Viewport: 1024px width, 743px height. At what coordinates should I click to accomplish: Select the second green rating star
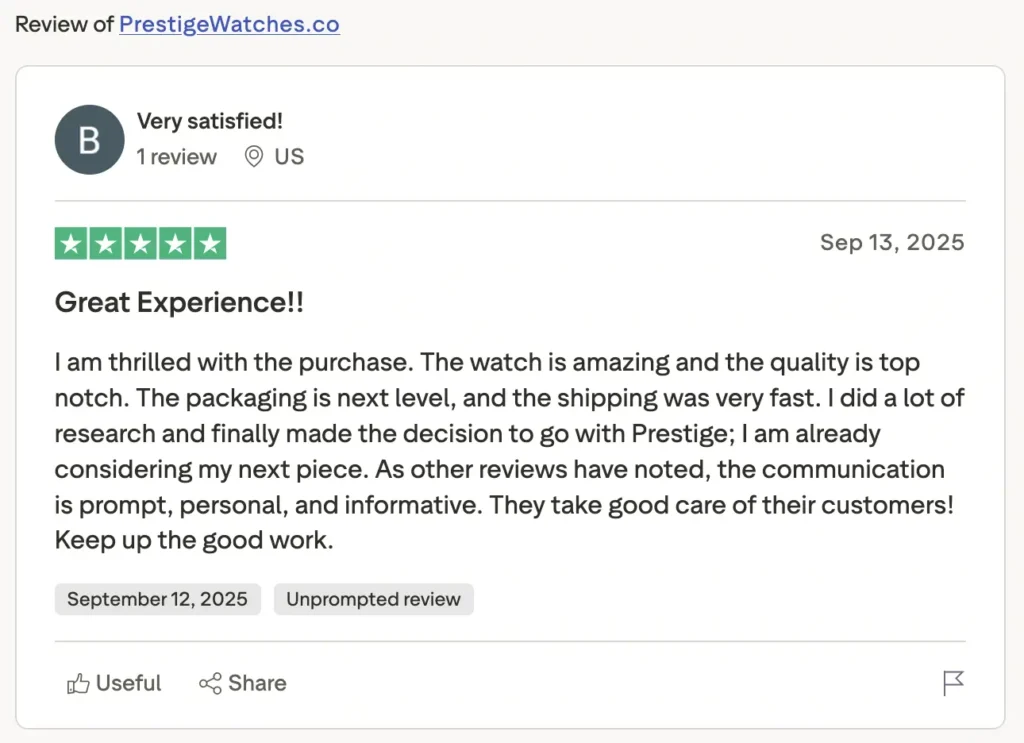(x=106, y=244)
